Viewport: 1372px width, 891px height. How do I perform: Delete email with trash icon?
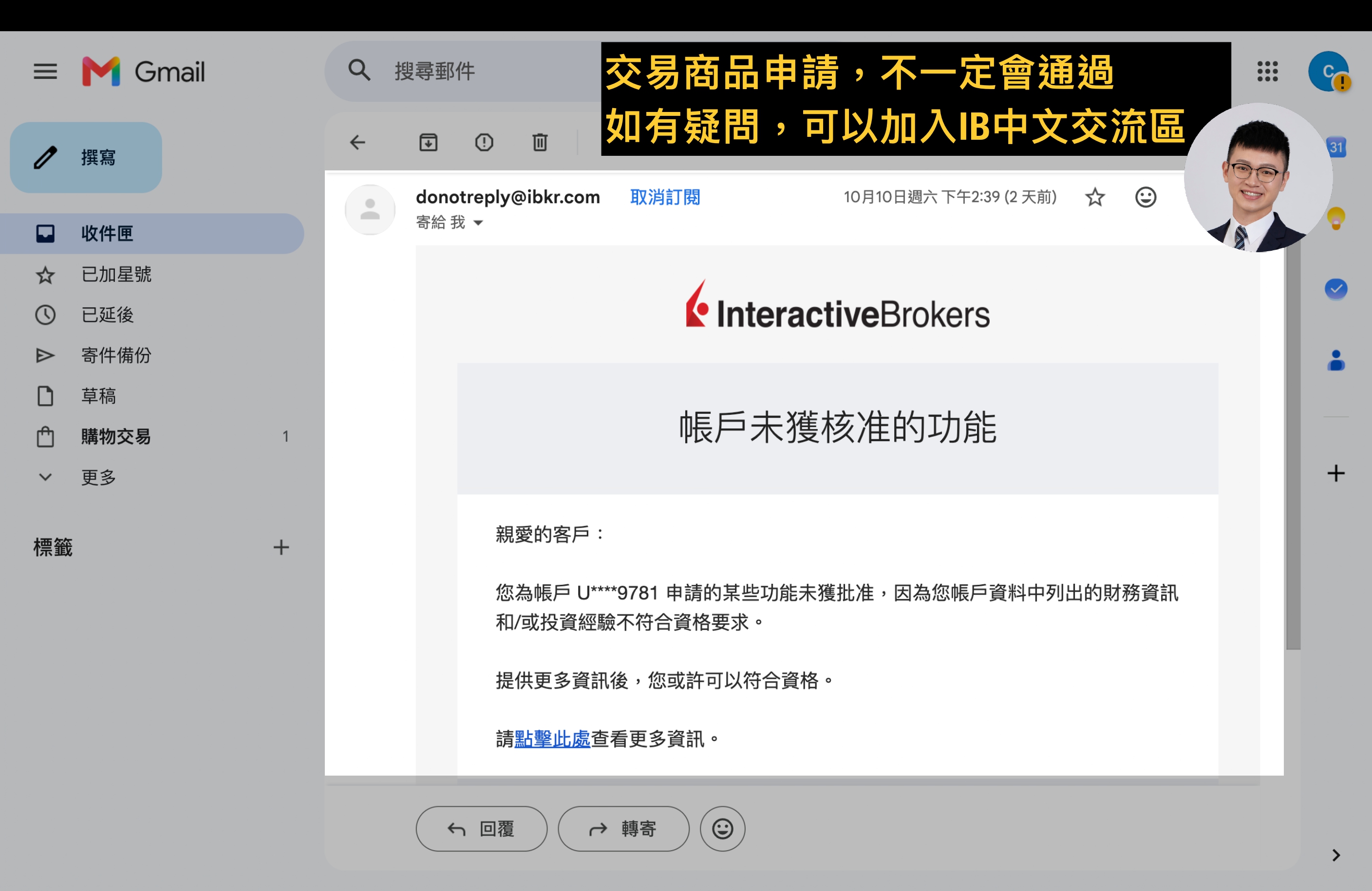540,142
